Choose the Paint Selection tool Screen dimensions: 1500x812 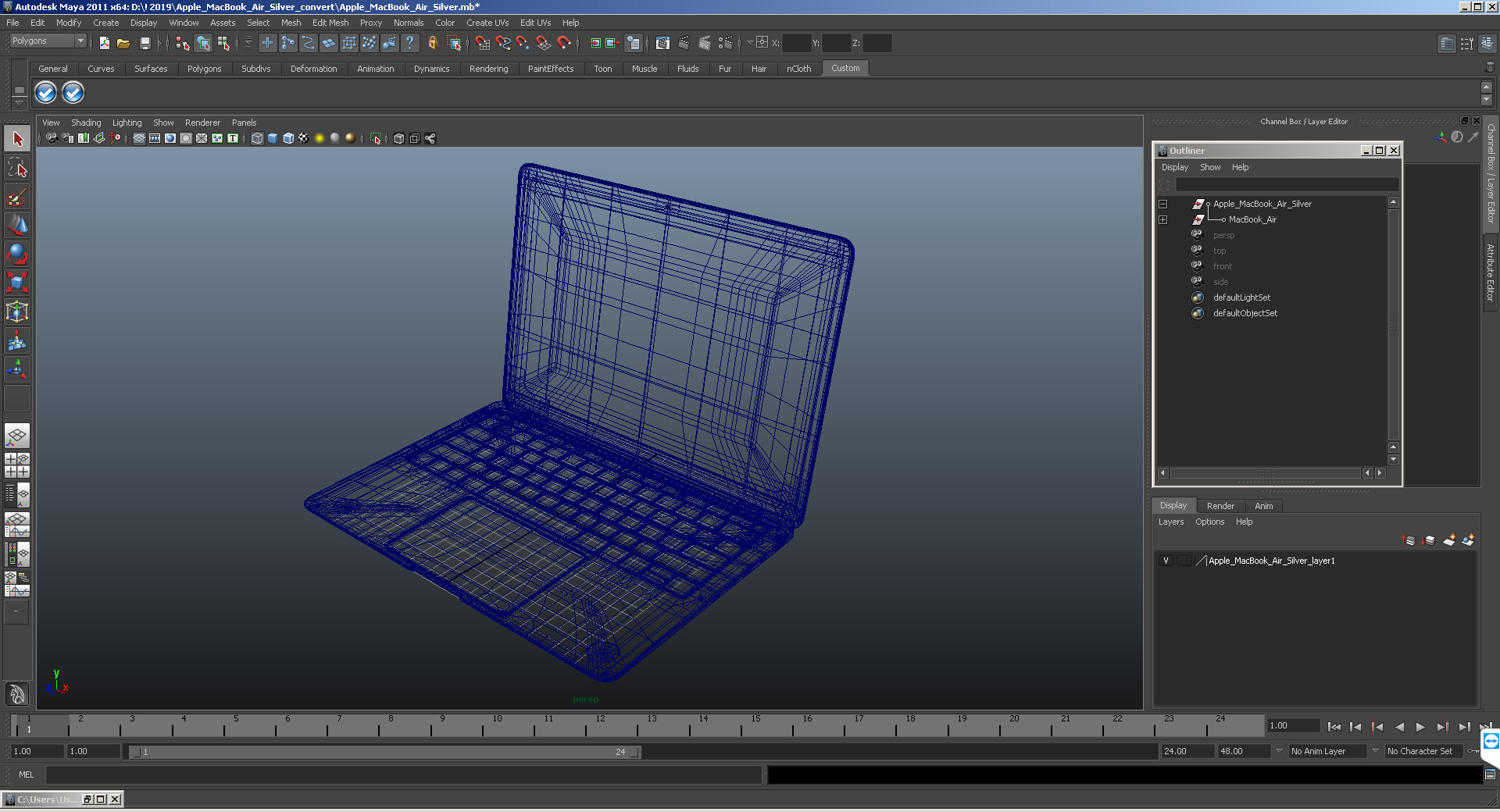point(17,197)
